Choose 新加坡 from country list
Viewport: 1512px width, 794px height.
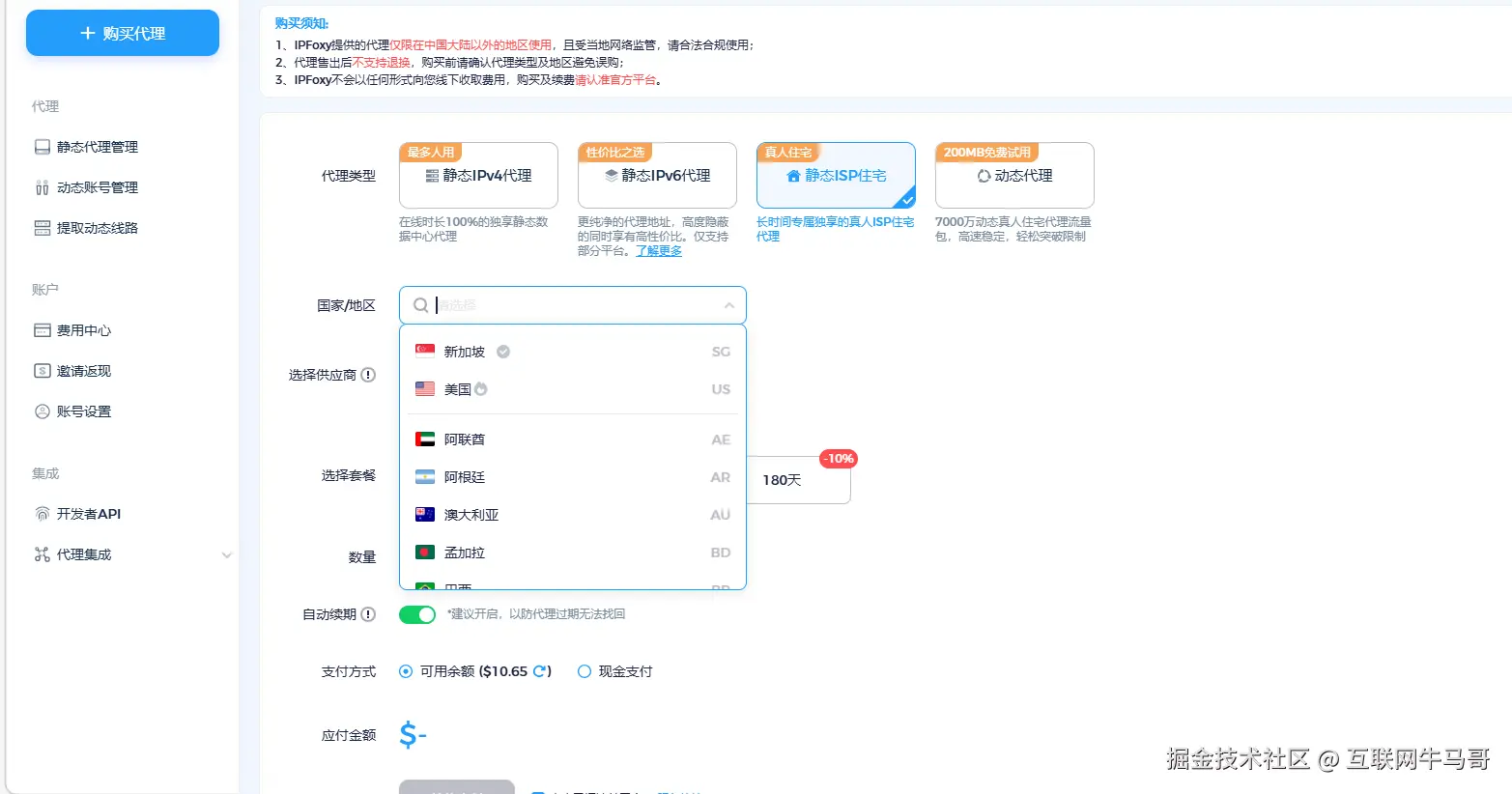tap(573, 352)
